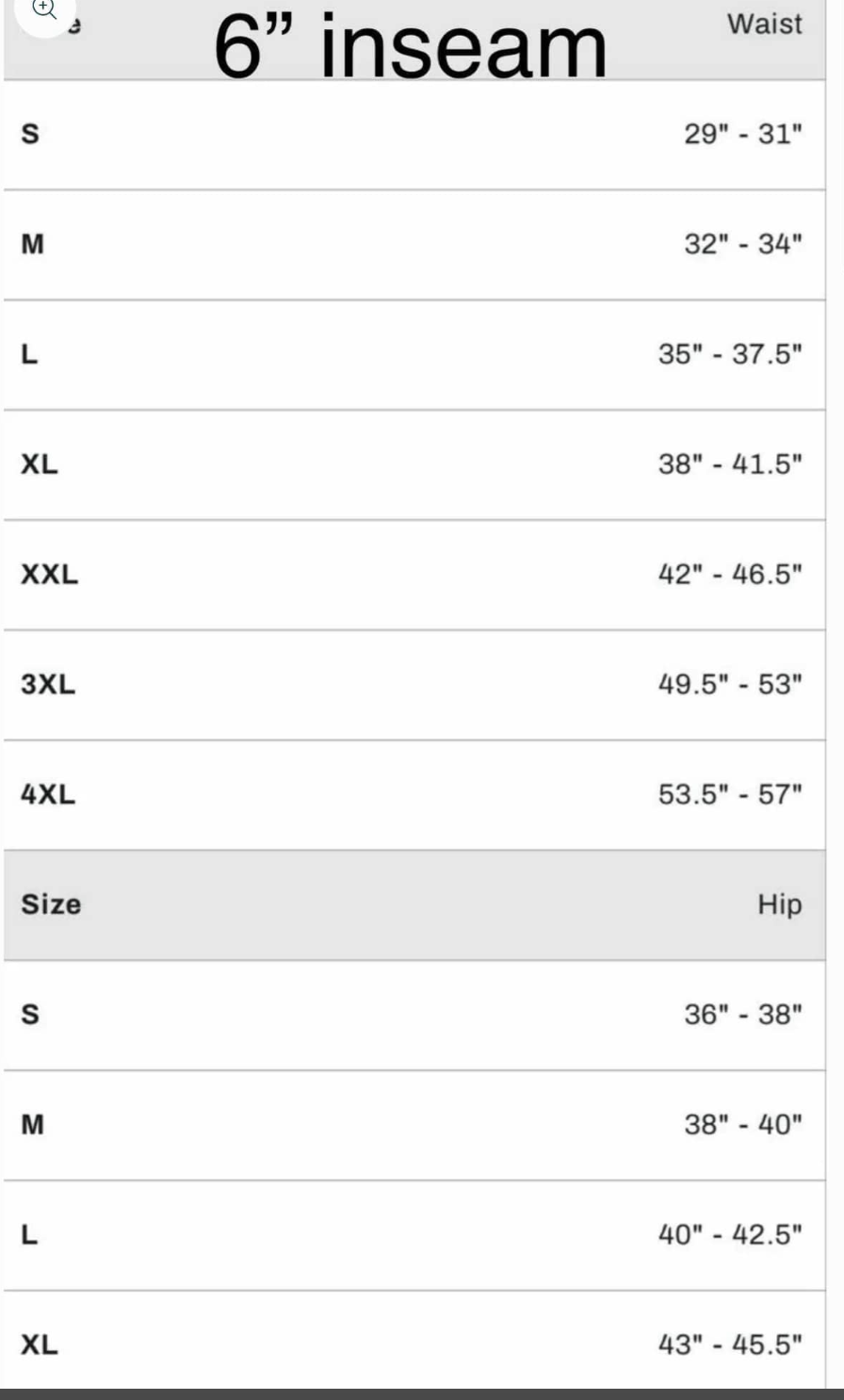Image resolution: width=844 pixels, height=1400 pixels.
Task: Click the 4XL size label
Action: pos(48,794)
